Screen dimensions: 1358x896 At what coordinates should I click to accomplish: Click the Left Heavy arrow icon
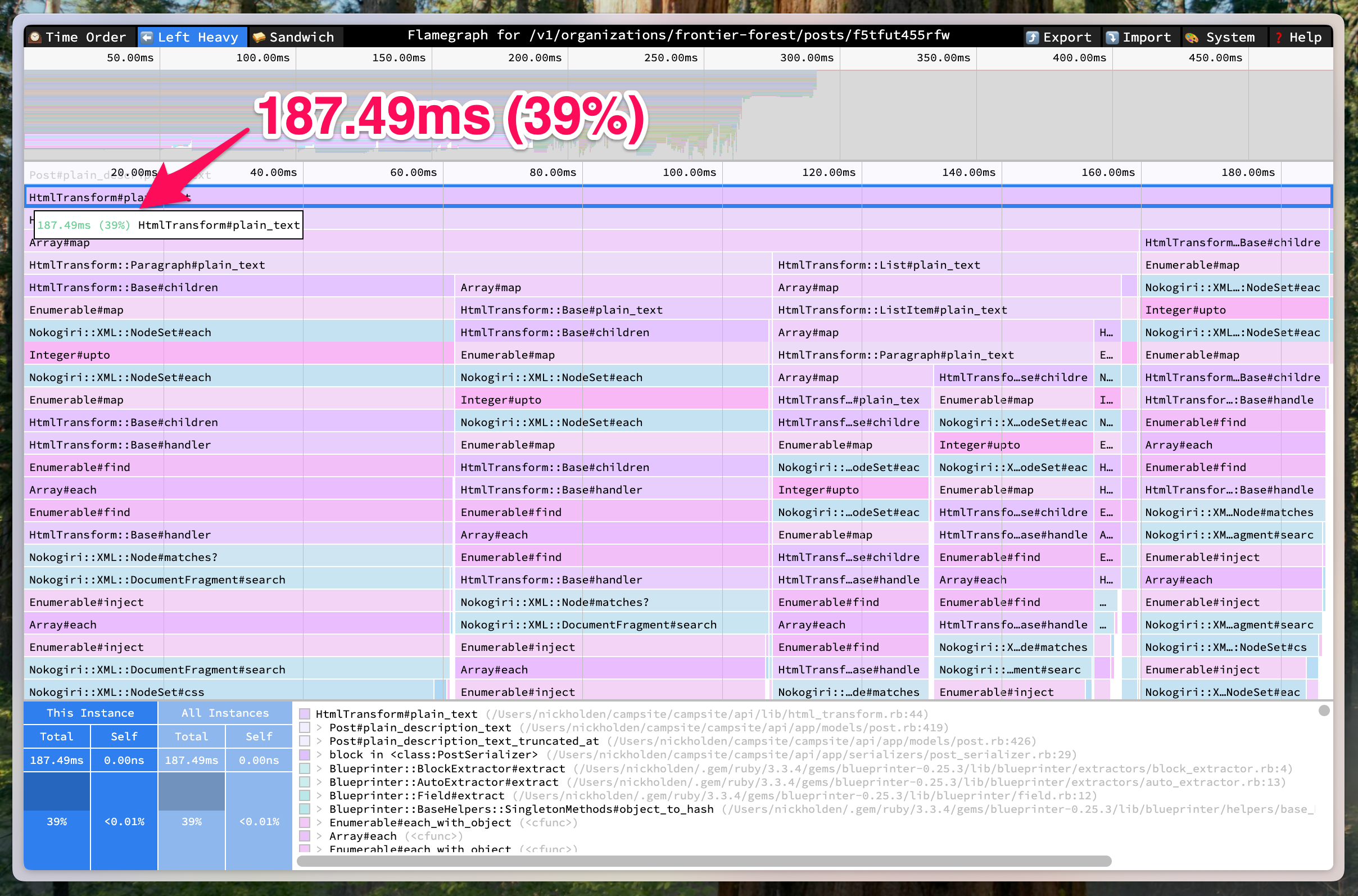(x=147, y=37)
